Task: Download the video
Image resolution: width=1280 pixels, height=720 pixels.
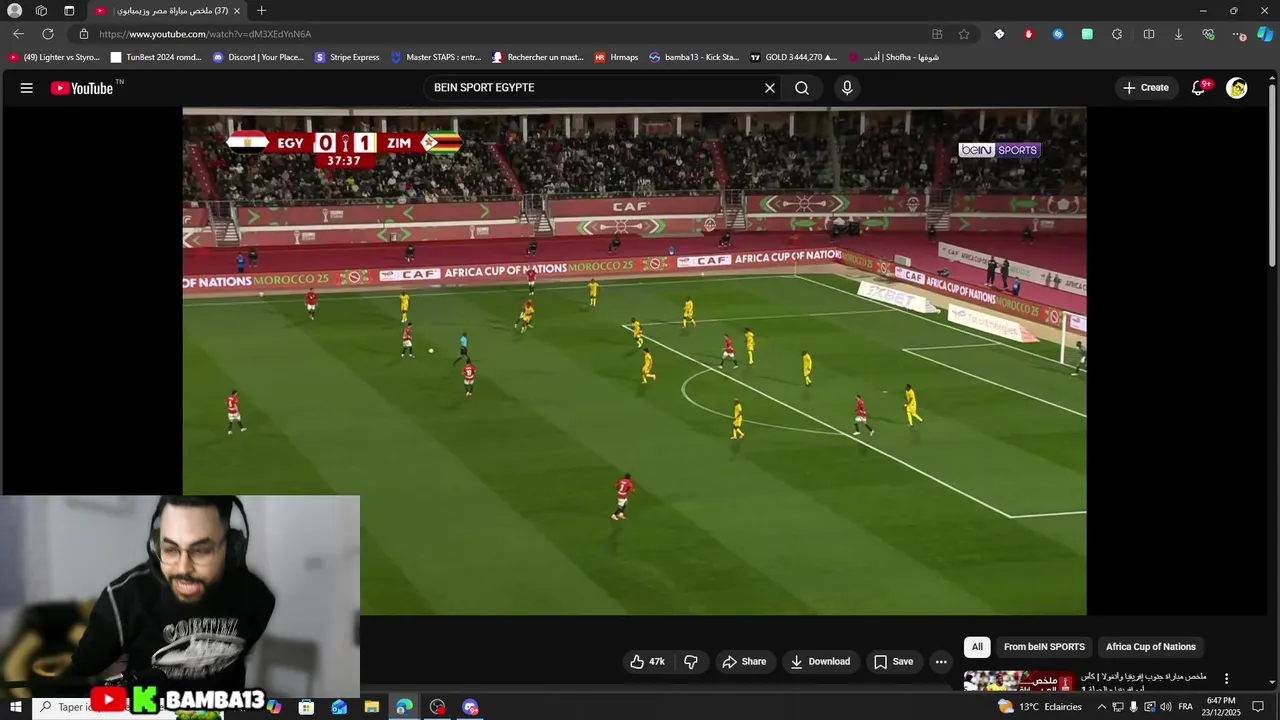Action: coord(820,662)
